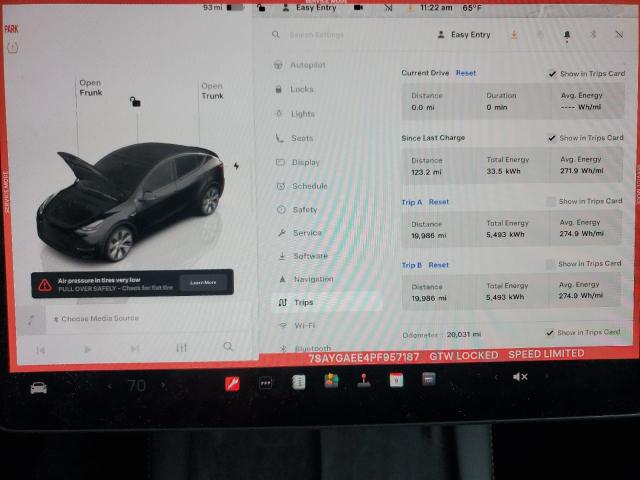This screenshot has height=480, width=640.
Task: Open the Software settings menu
Action: (303, 256)
